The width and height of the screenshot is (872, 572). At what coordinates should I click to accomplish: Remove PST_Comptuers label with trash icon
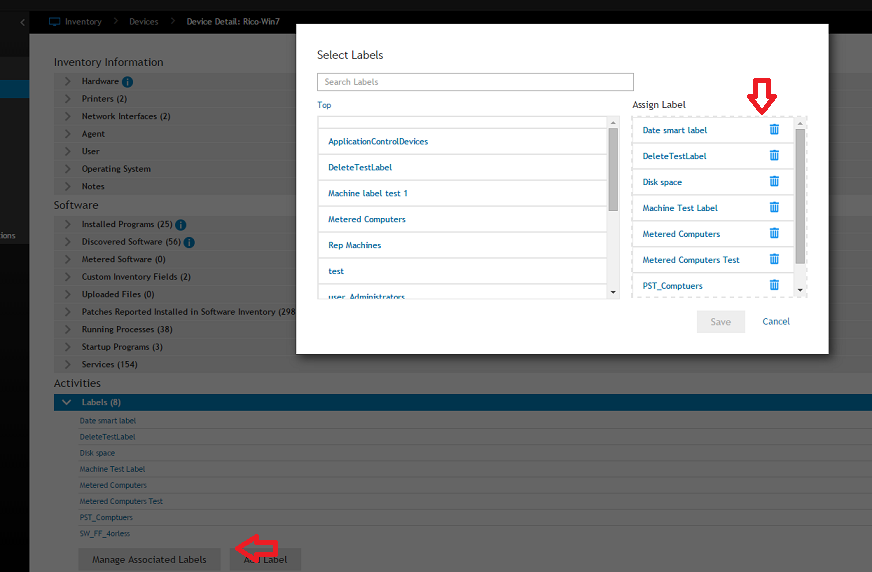pos(774,286)
